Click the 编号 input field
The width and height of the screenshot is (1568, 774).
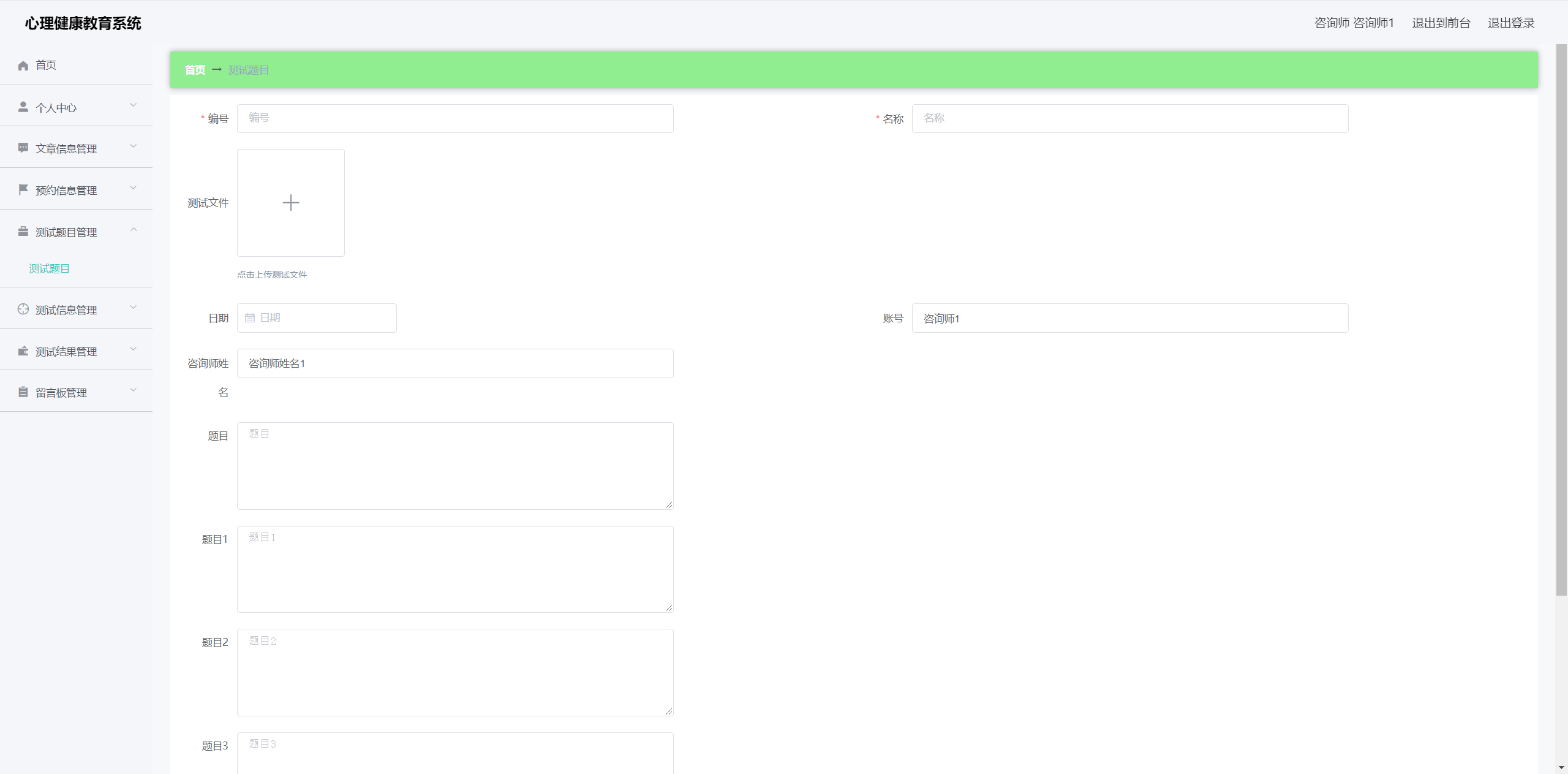point(455,118)
